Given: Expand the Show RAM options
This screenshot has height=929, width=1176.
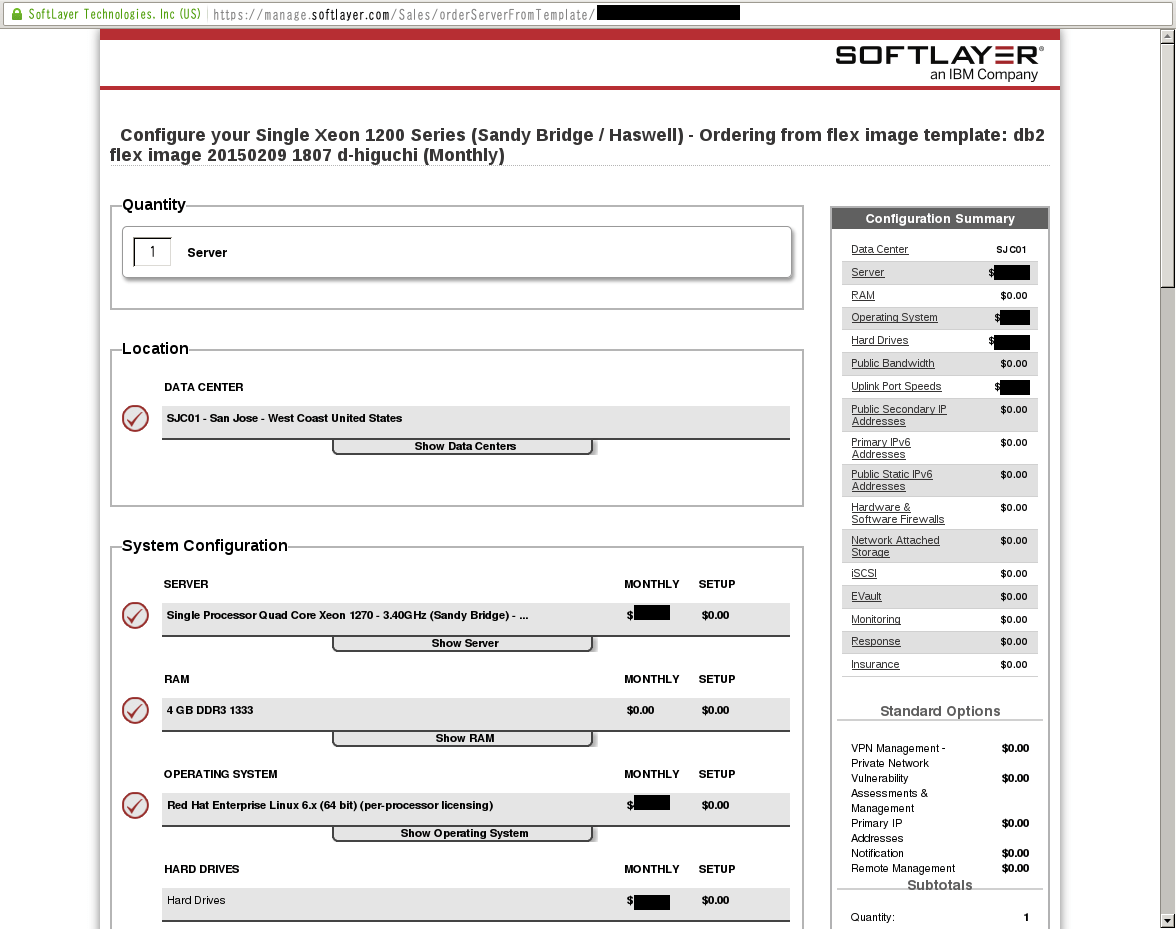Looking at the screenshot, I should click(463, 739).
